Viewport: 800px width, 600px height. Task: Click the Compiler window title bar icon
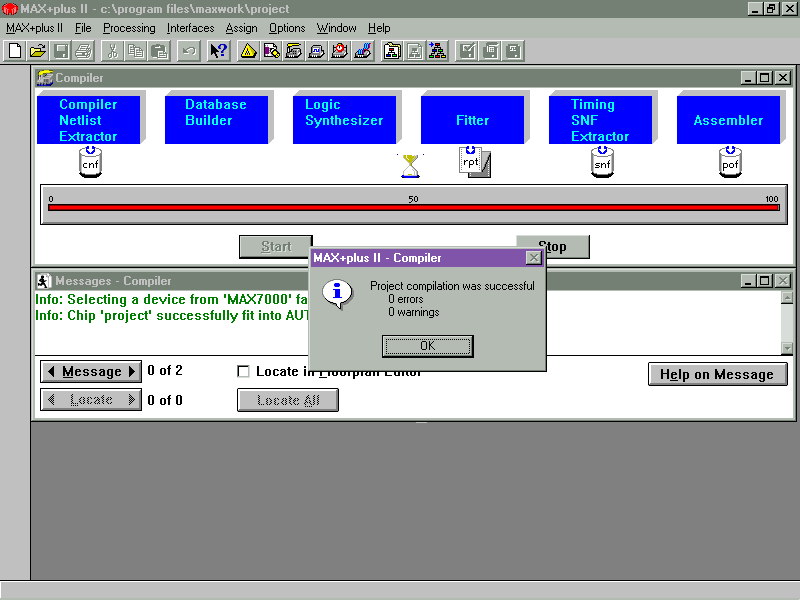tap(45, 78)
